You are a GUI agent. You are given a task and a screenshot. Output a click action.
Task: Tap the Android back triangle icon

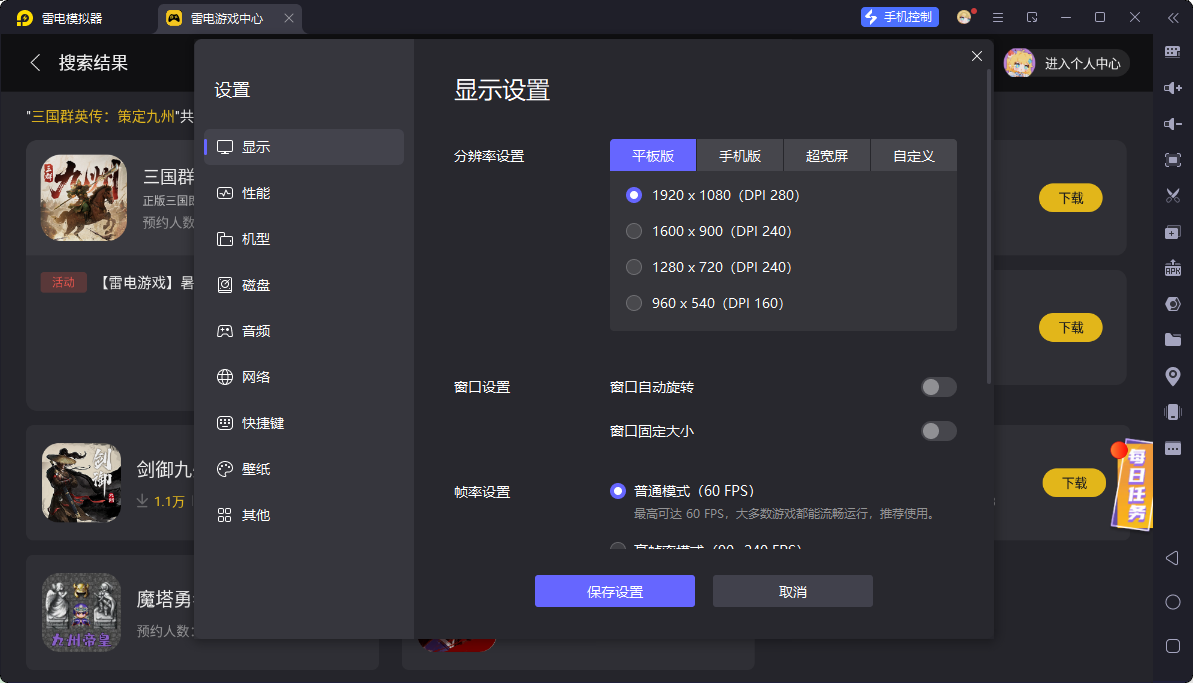(1172, 558)
